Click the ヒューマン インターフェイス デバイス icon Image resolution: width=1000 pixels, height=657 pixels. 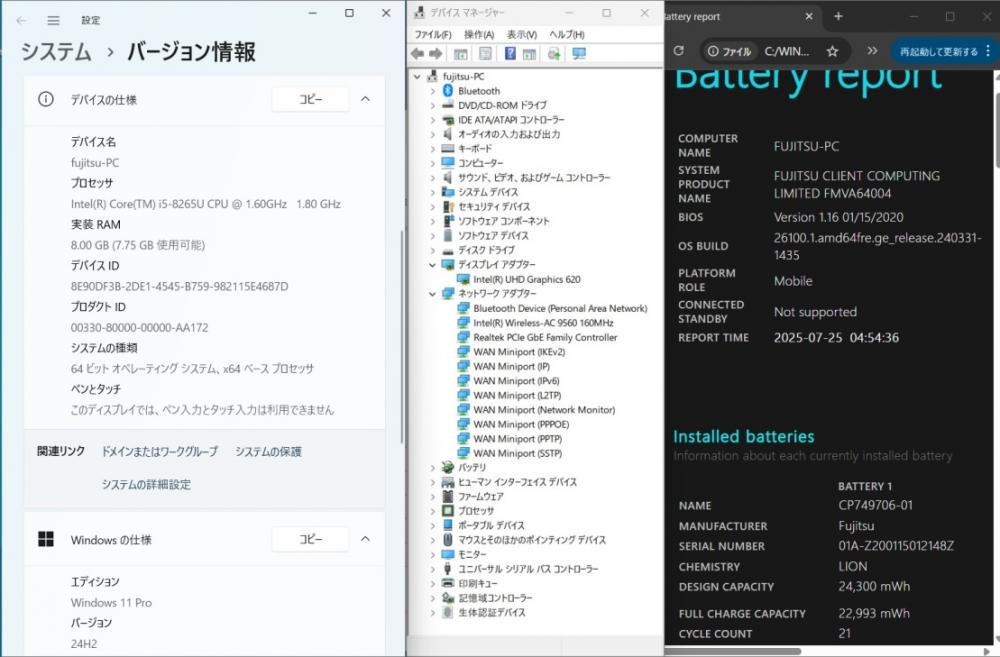[448, 482]
